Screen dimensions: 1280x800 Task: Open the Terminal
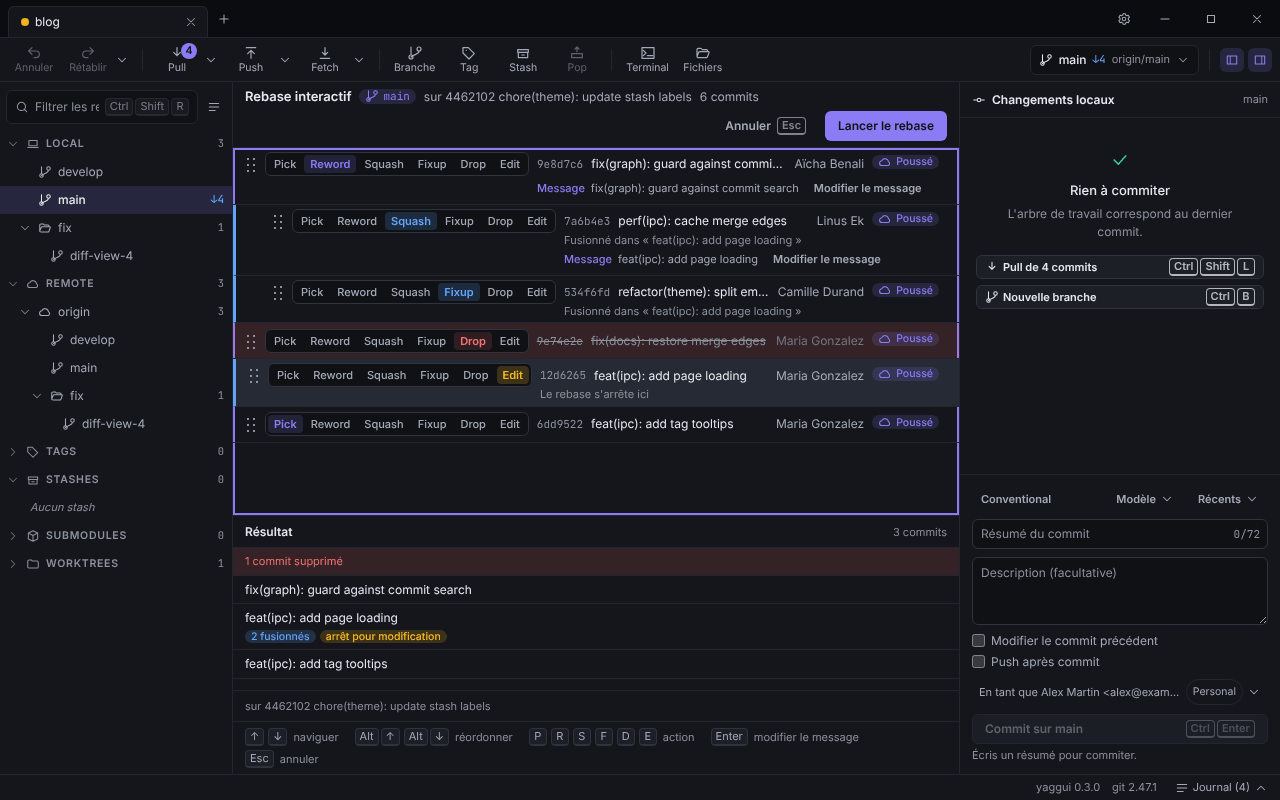647,59
